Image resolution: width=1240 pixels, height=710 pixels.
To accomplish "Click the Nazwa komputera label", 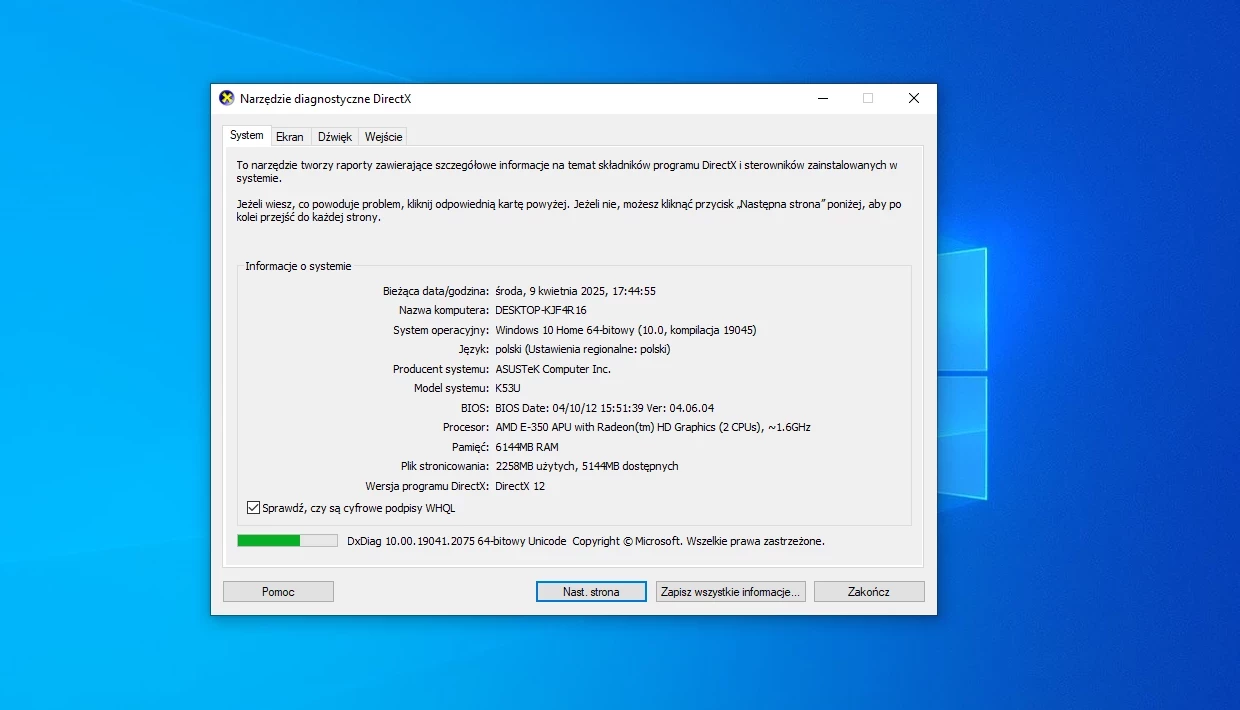I will 444,310.
